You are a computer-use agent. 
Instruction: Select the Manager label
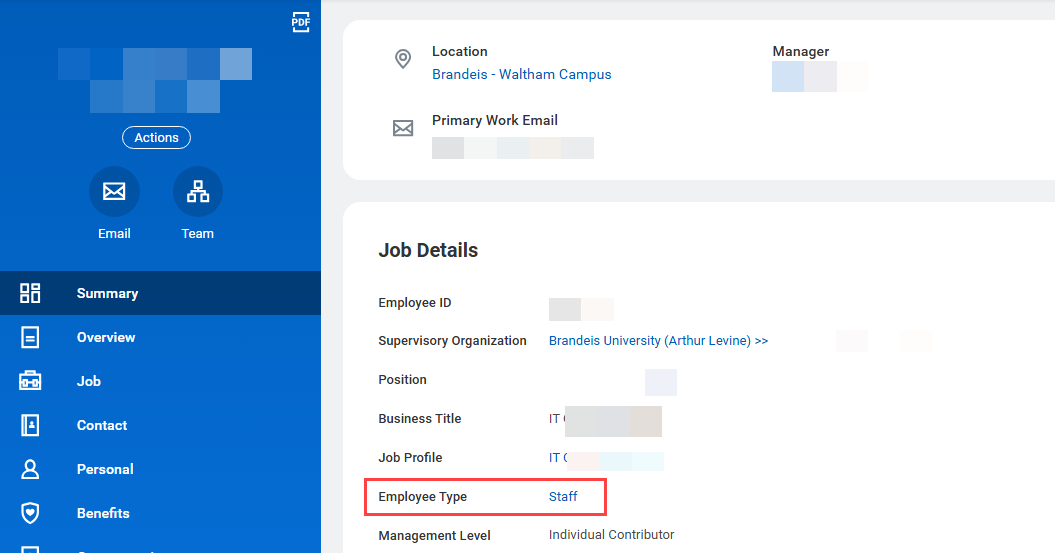point(801,51)
